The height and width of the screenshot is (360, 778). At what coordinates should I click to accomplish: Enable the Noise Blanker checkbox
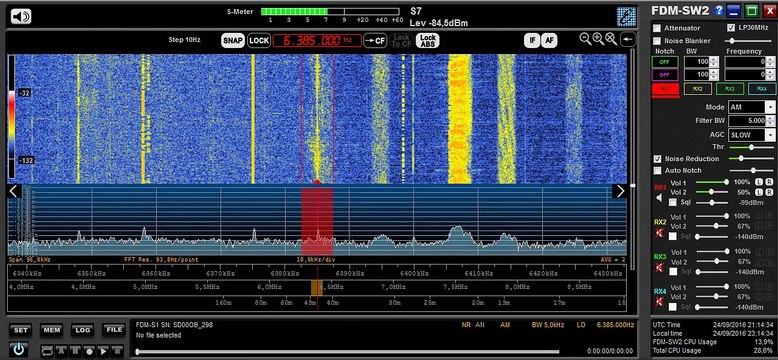click(657, 41)
